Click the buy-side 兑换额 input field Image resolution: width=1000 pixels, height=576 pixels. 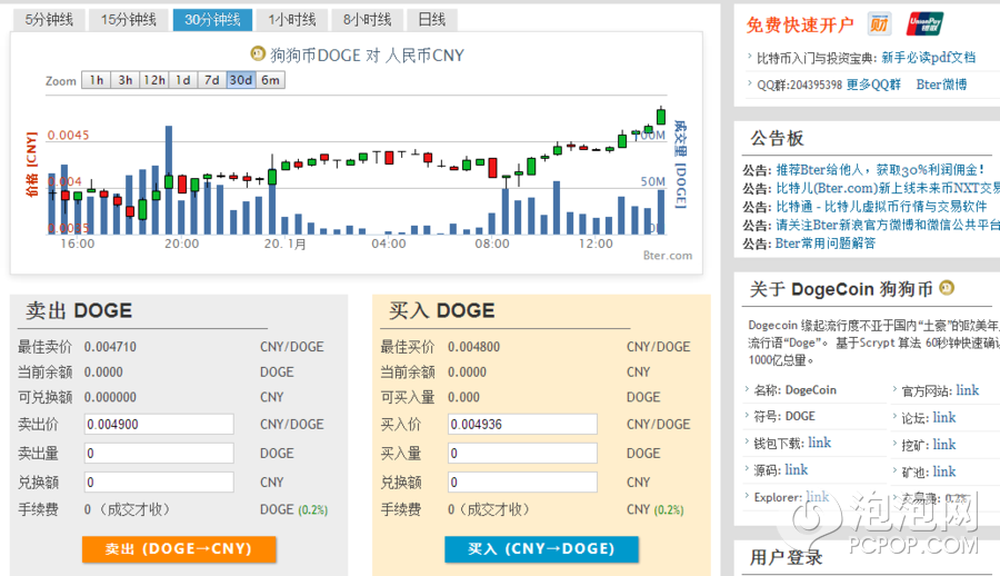(522, 482)
